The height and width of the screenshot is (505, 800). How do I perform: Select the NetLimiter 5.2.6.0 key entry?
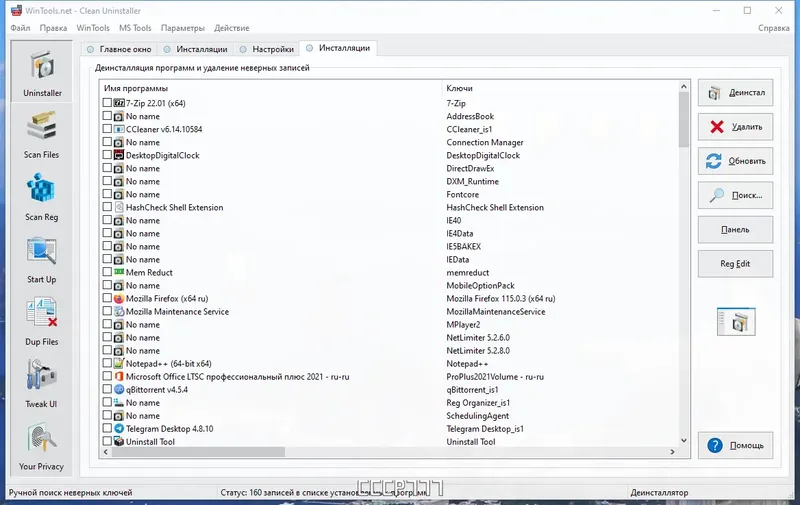[478, 338]
